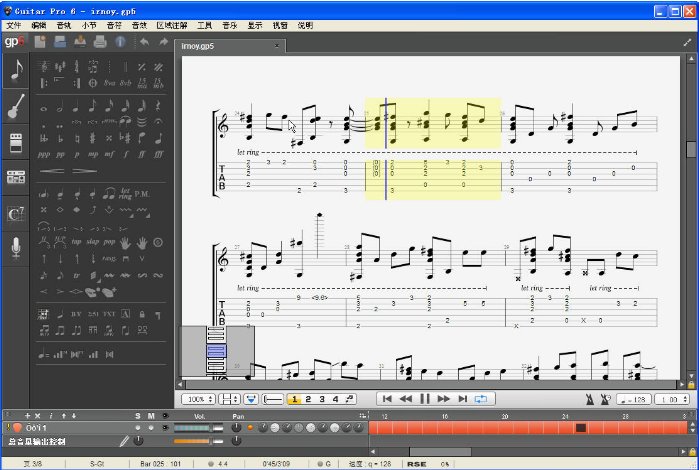
Task: Insert free text with the TXT icon
Action: click(x=109, y=314)
